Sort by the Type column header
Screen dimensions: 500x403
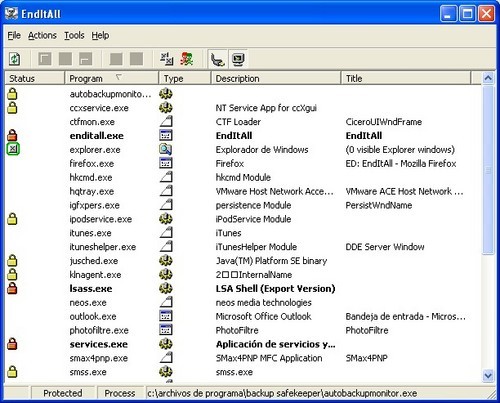(x=185, y=78)
